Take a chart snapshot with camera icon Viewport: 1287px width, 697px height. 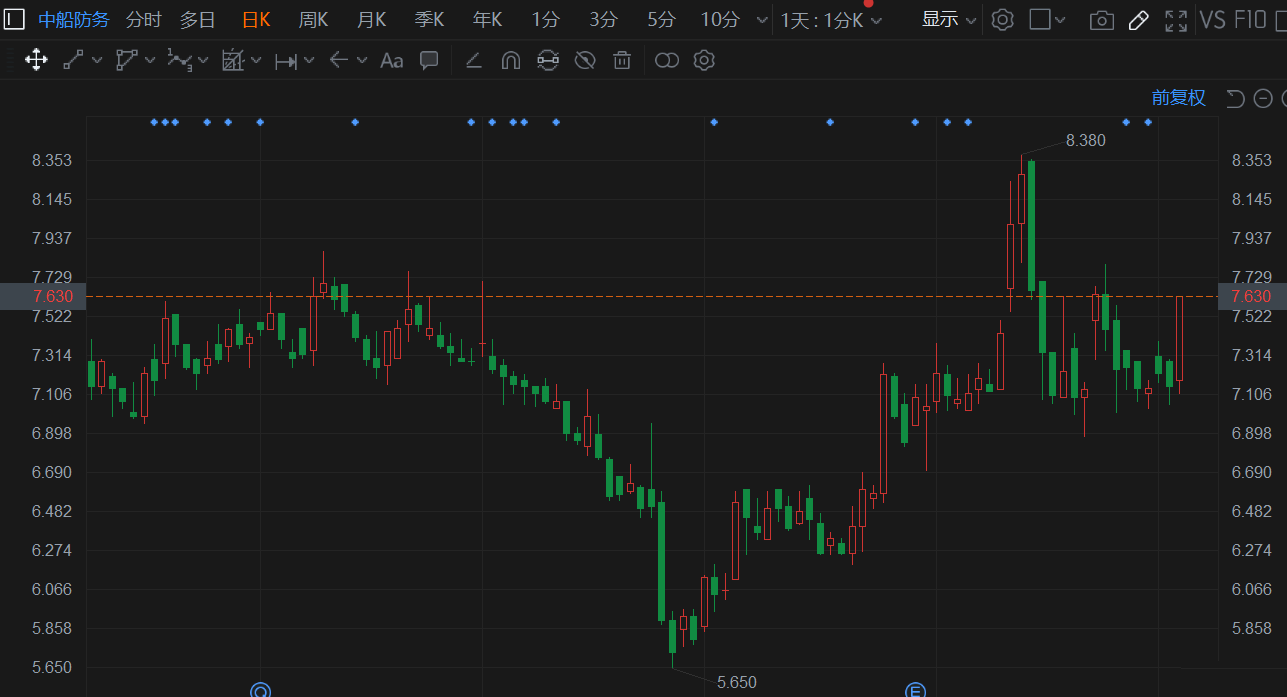click(1101, 20)
